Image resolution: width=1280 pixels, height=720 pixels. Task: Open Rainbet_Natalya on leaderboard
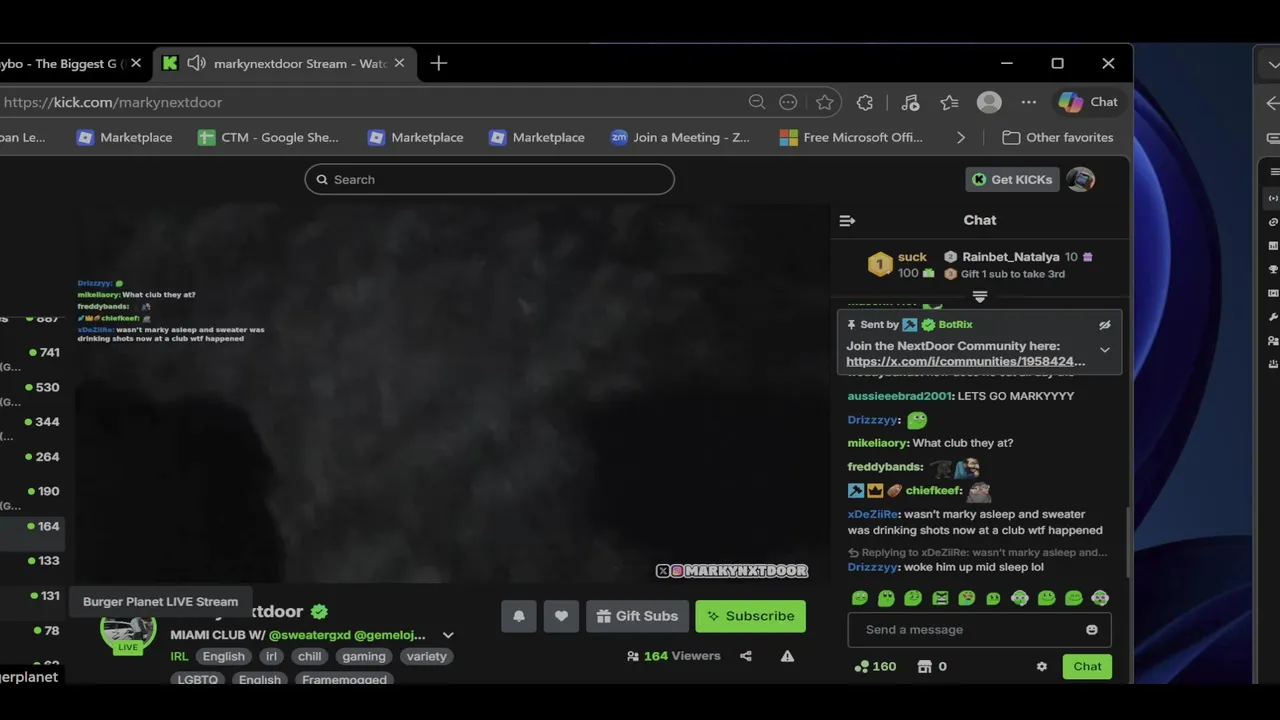(x=1010, y=257)
